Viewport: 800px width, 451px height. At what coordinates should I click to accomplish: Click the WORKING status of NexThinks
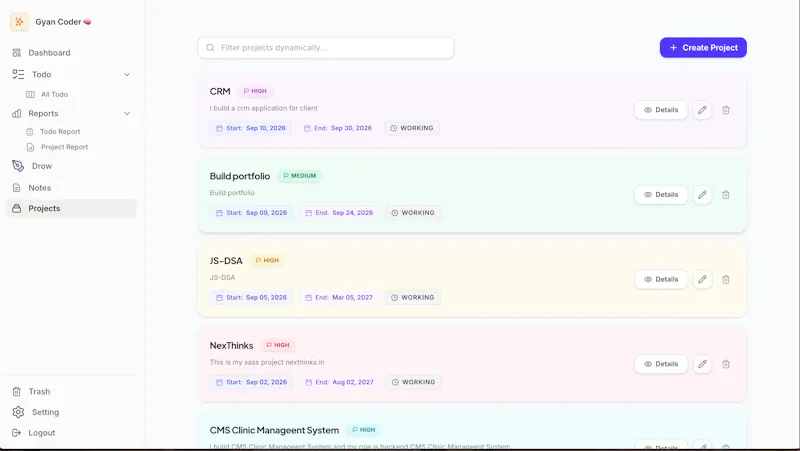click(414, 382)
